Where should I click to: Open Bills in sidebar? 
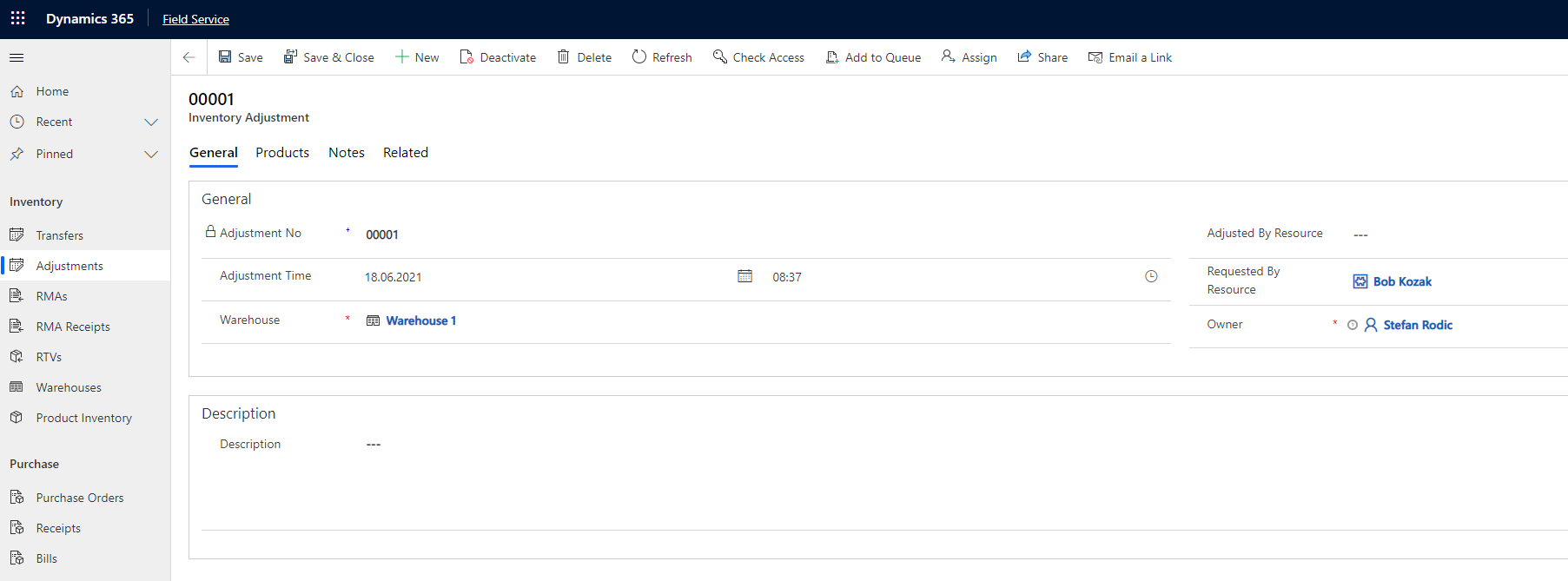(x=85, y=558)
